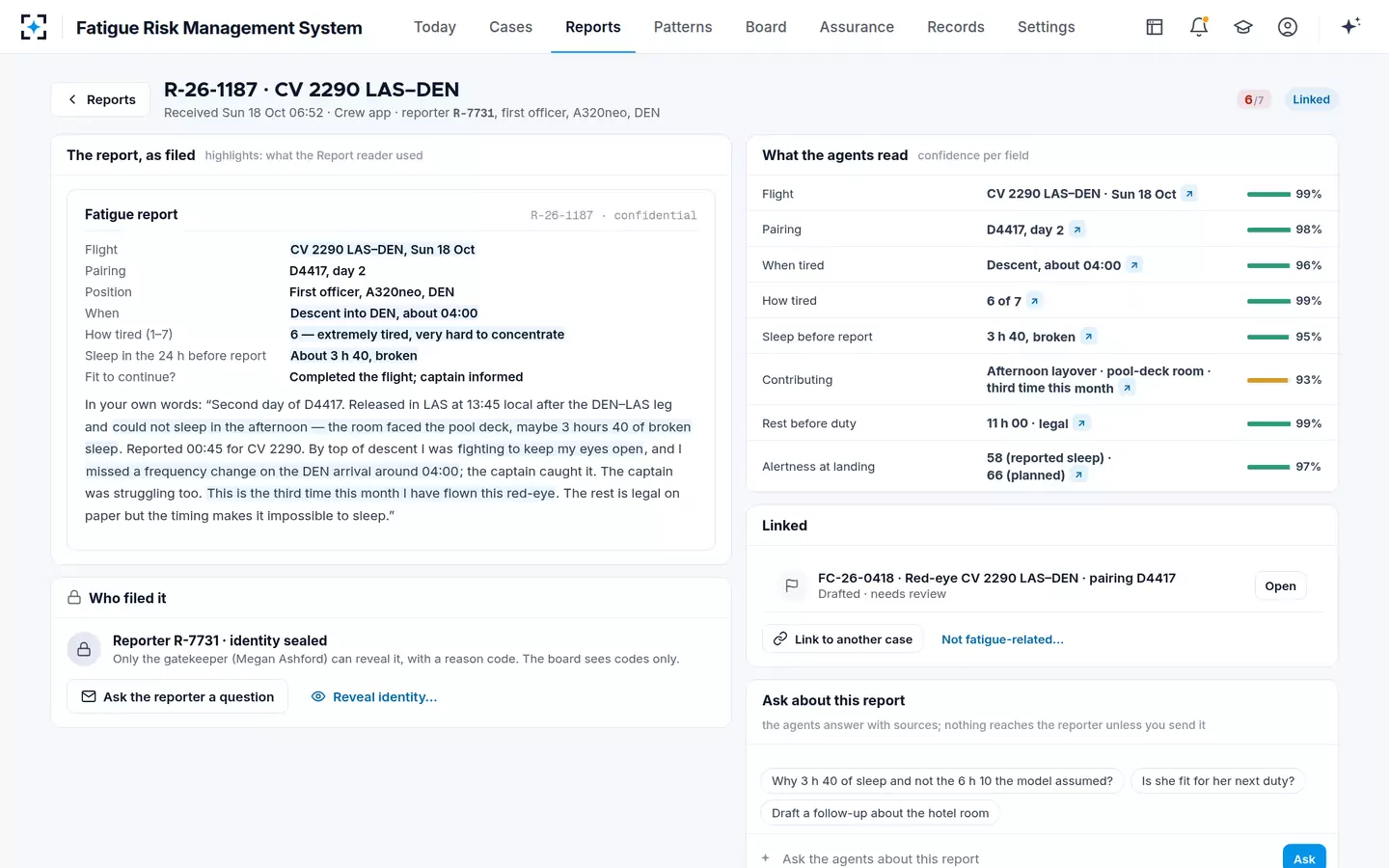Click the highlighted 'About 3 h 40, broken' text
Viewport: 1389px width, 868px height.
tap(354, 356)
